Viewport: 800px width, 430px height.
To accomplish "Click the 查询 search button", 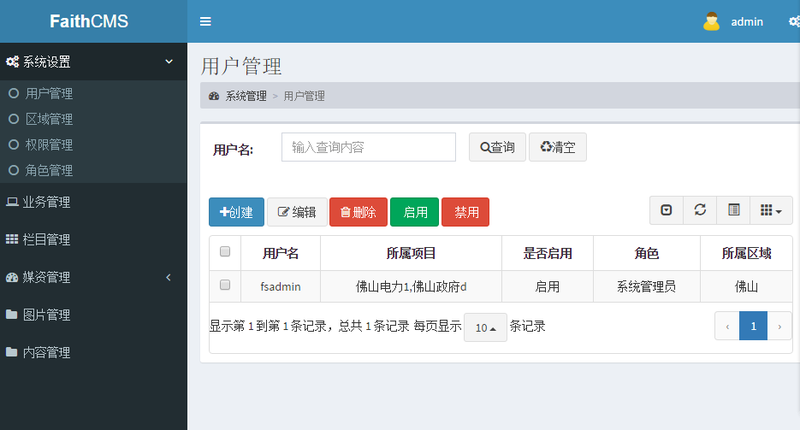I will tap(497, 147).
